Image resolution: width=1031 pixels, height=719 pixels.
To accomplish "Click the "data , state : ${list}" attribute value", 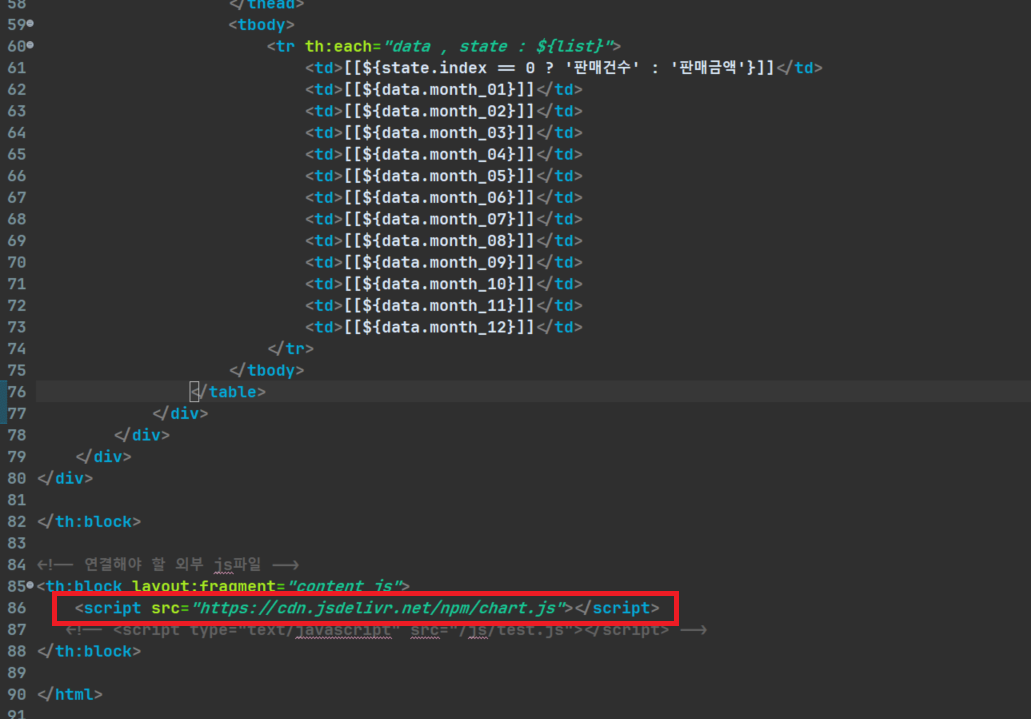I will click(x=498, y=46).
